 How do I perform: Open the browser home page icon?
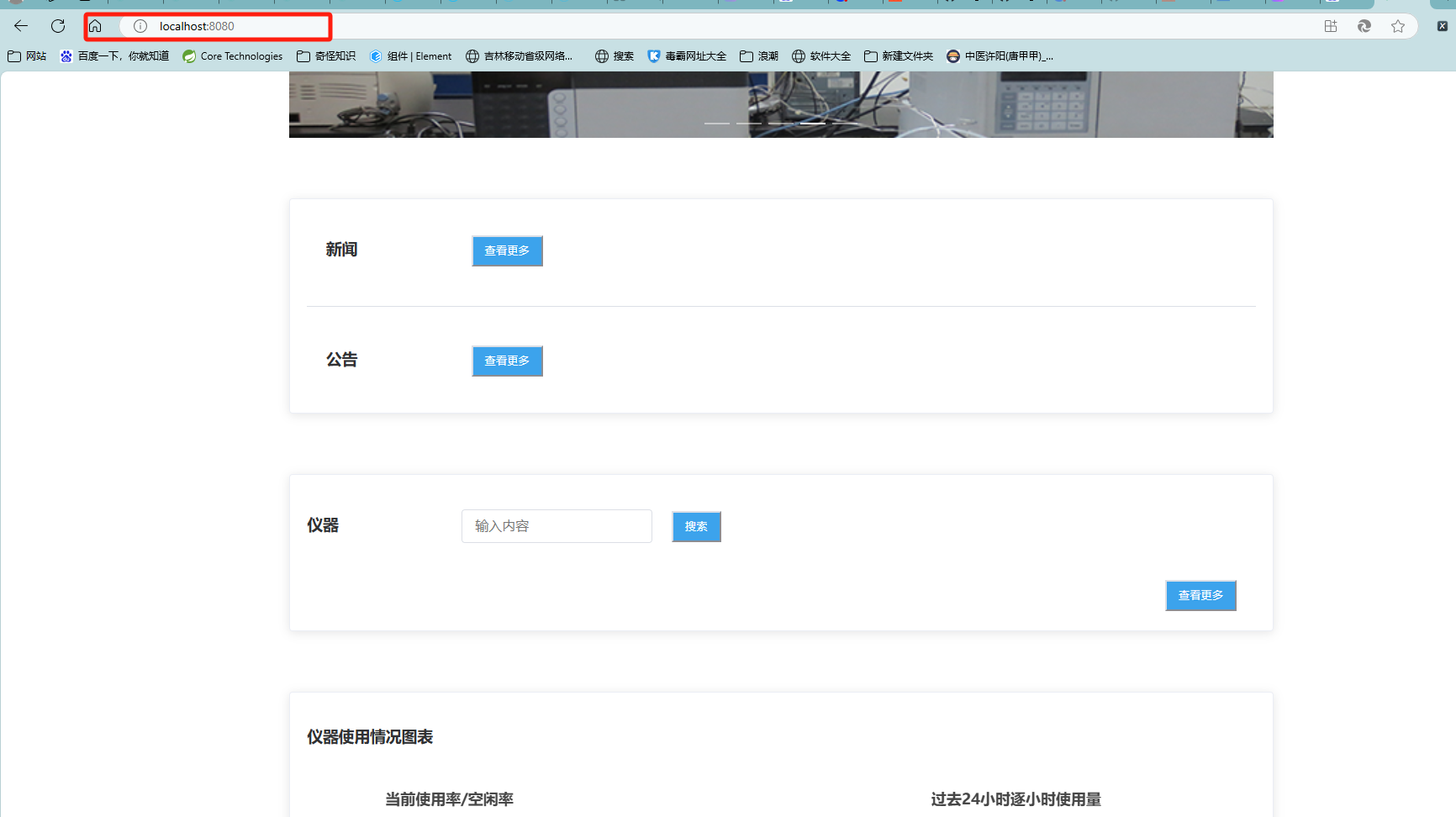95,26
